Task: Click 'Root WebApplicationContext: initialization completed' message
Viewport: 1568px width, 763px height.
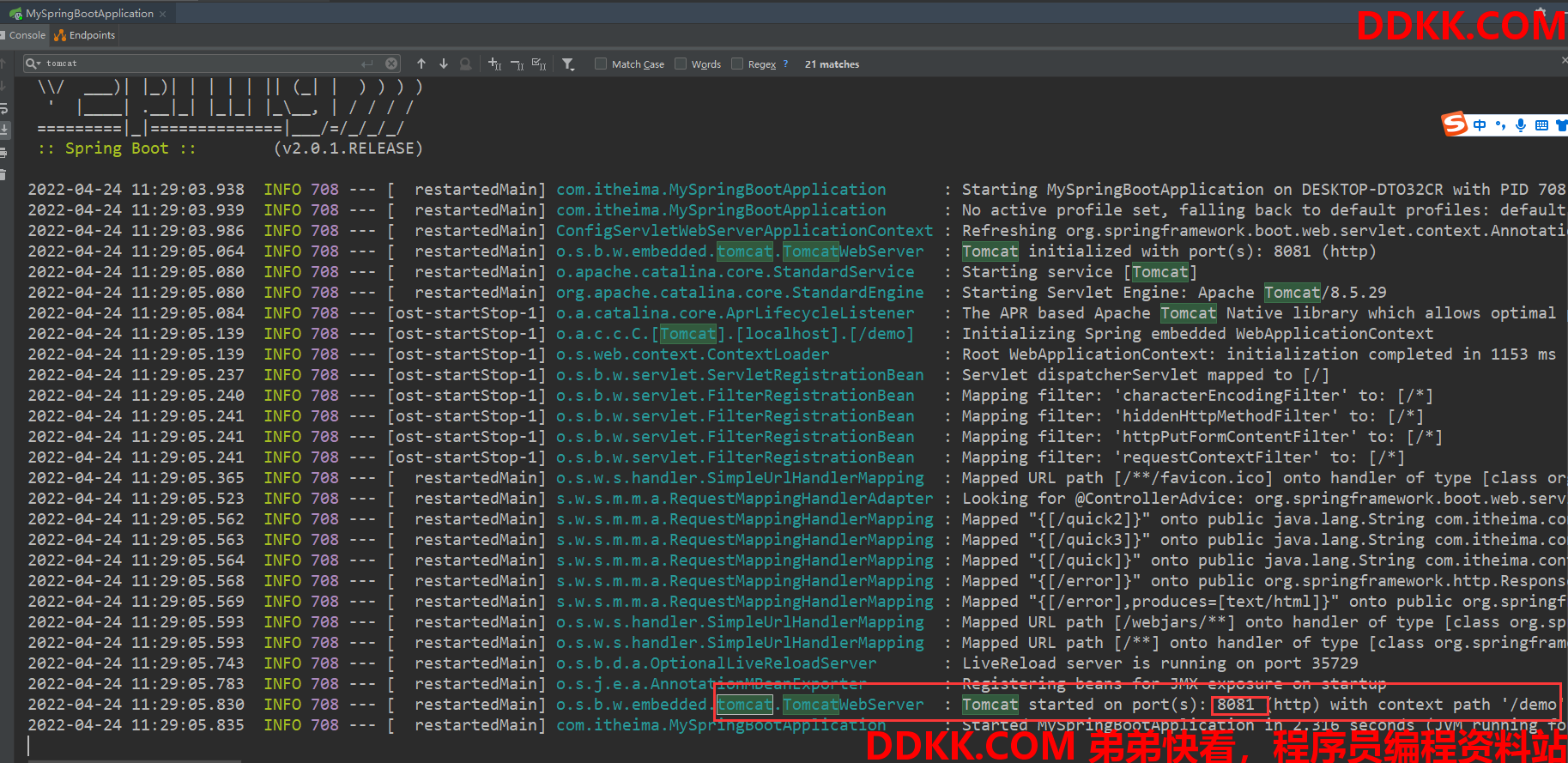Action: pyautogui.click(x=1259, y=354)
